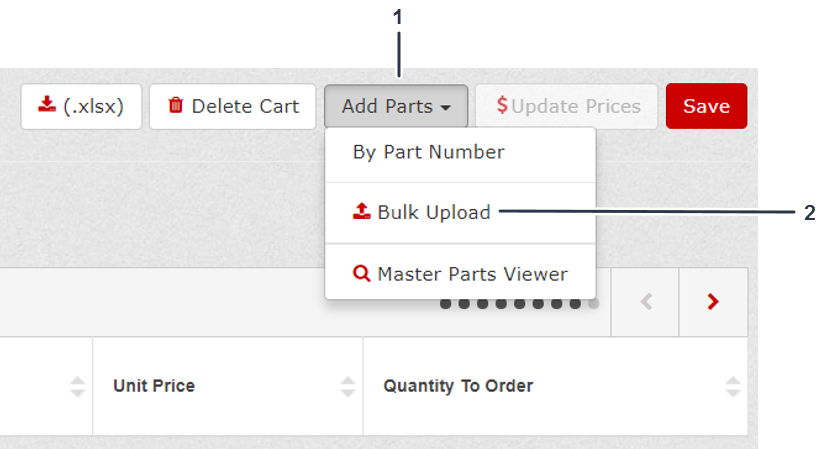Click the upload icon beside Bulk Upload

click(x=362, y=211)
